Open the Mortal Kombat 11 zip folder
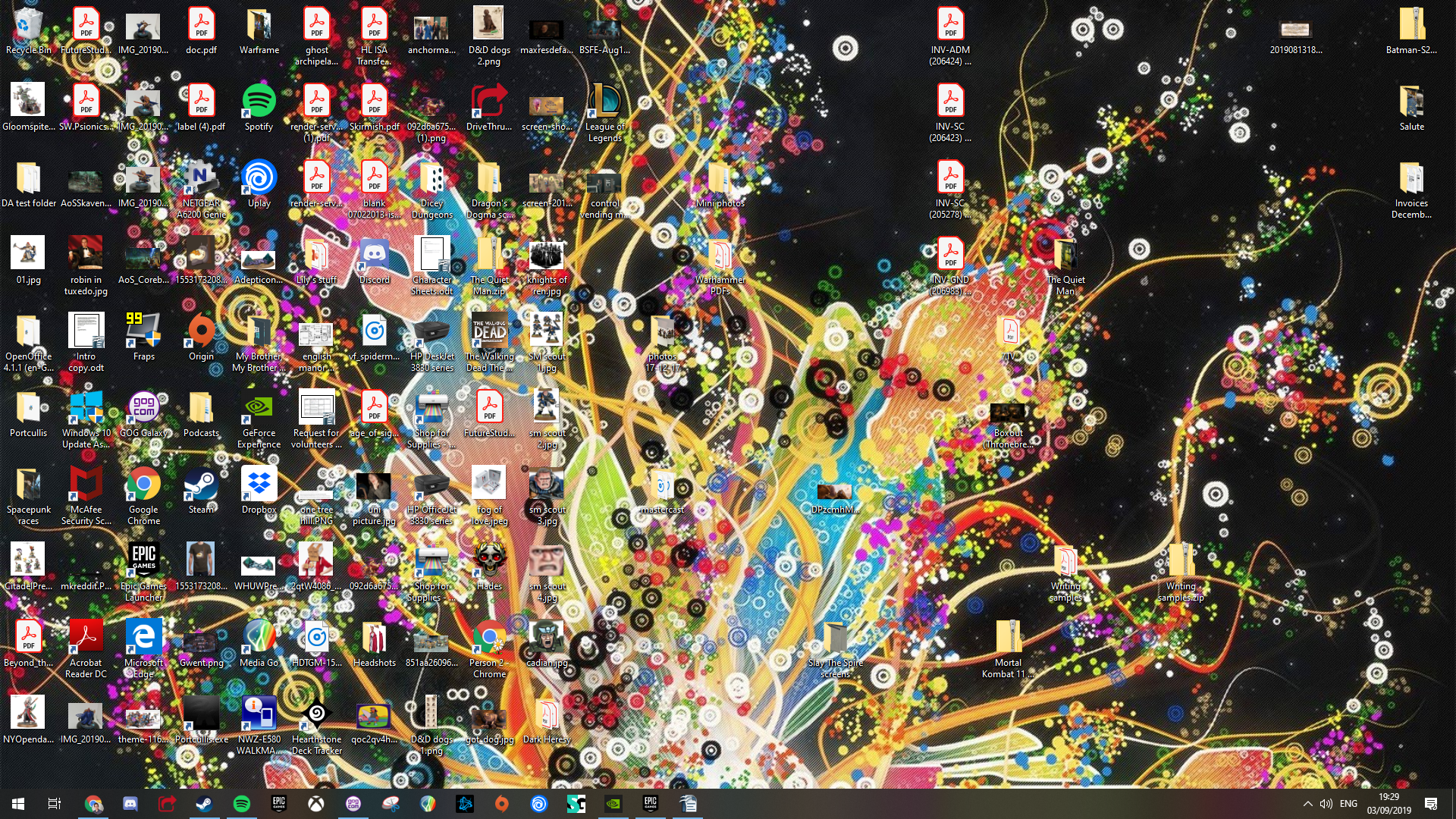Viewport: 1456px width, 819px height. (x=1008, y=649)
